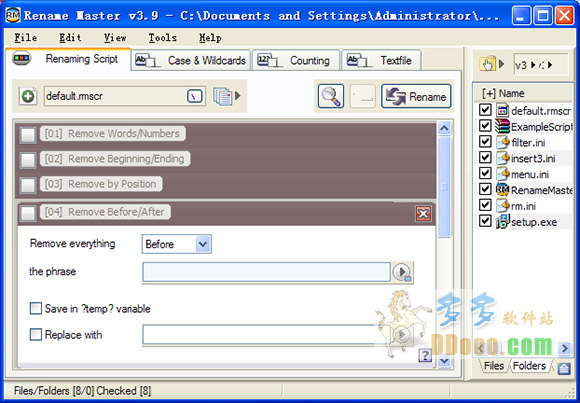580x403 pixels.
Task: Close the Remove Before/After step
Action: tap(423, 214)
